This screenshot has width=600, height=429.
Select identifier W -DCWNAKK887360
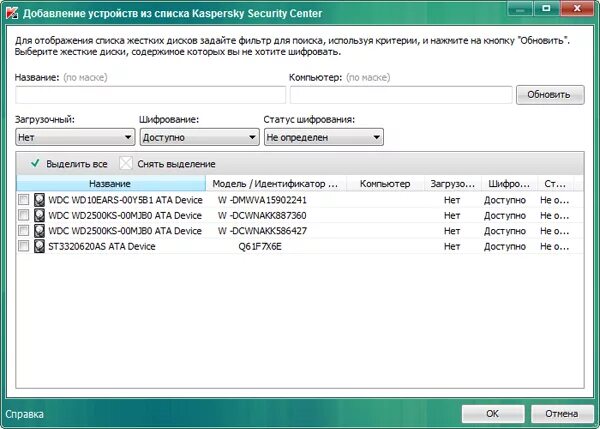[262, 215]
